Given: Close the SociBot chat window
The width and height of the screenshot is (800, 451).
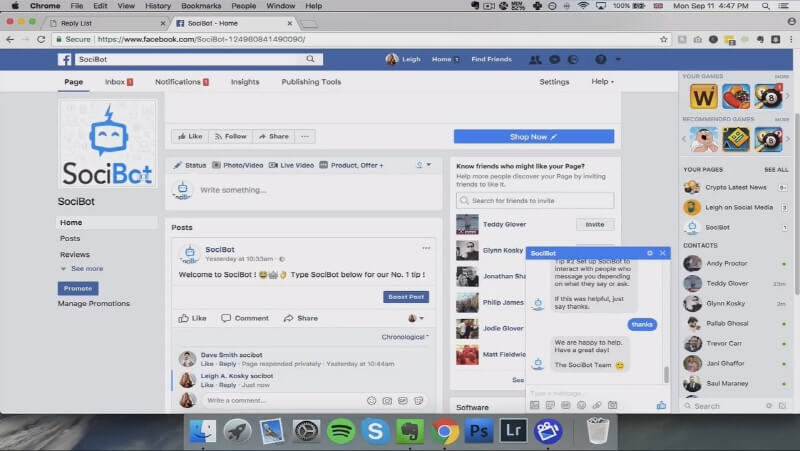Looking at the screenshot, I should point(662,253).
